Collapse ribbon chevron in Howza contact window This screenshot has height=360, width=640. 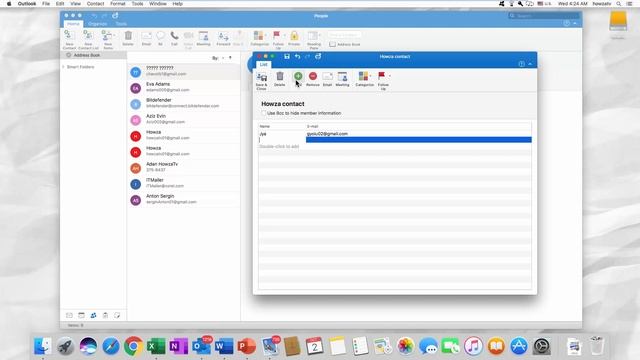pyautogui.click(x=530, y=64)
